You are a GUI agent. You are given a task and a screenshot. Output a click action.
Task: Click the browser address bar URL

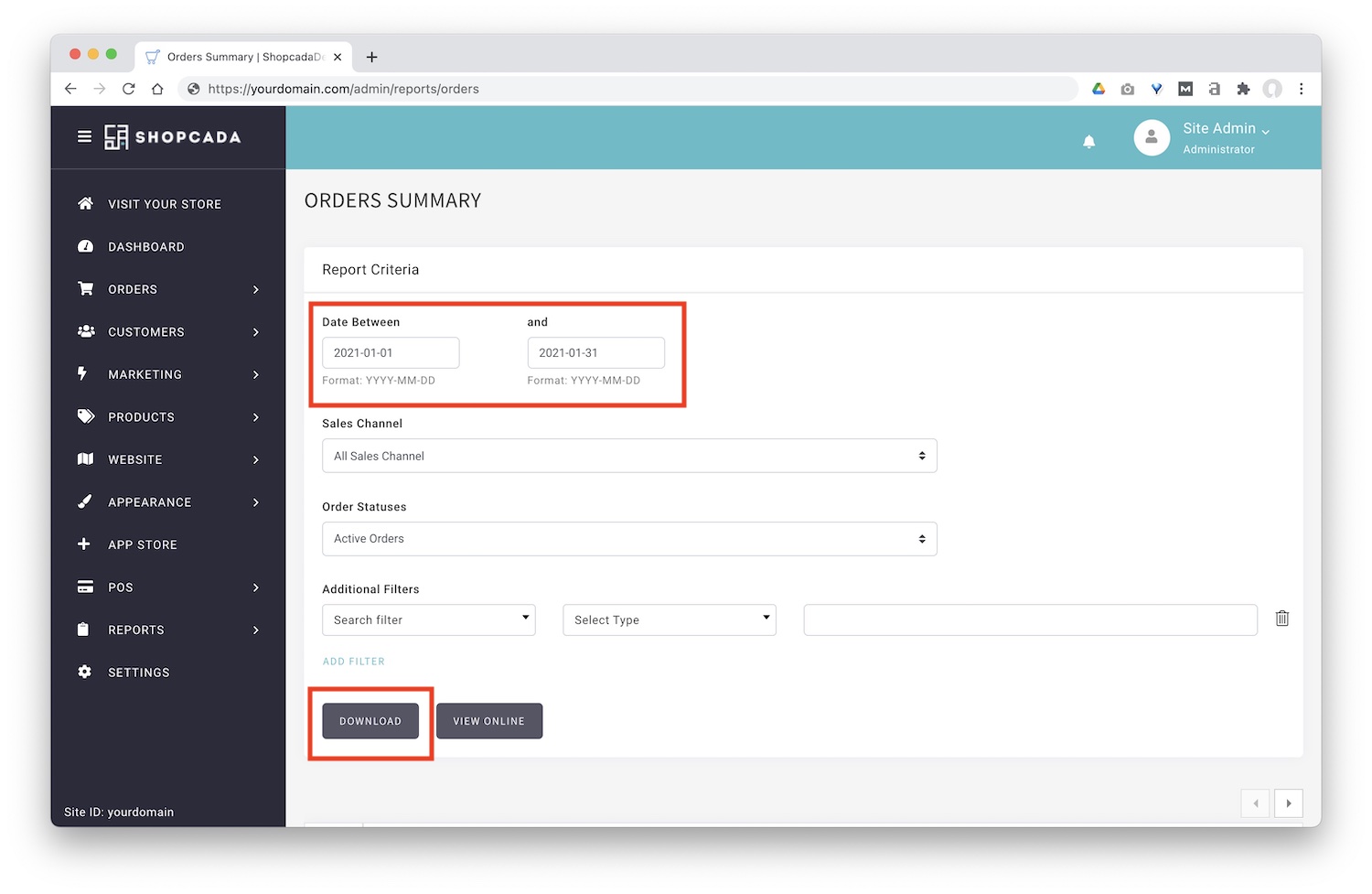click(x=343, y=89)
